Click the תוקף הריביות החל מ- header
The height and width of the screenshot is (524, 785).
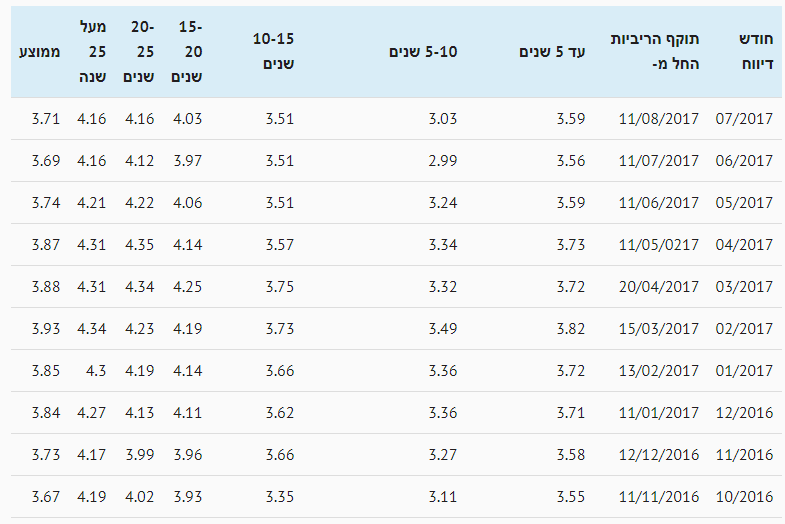655,52
